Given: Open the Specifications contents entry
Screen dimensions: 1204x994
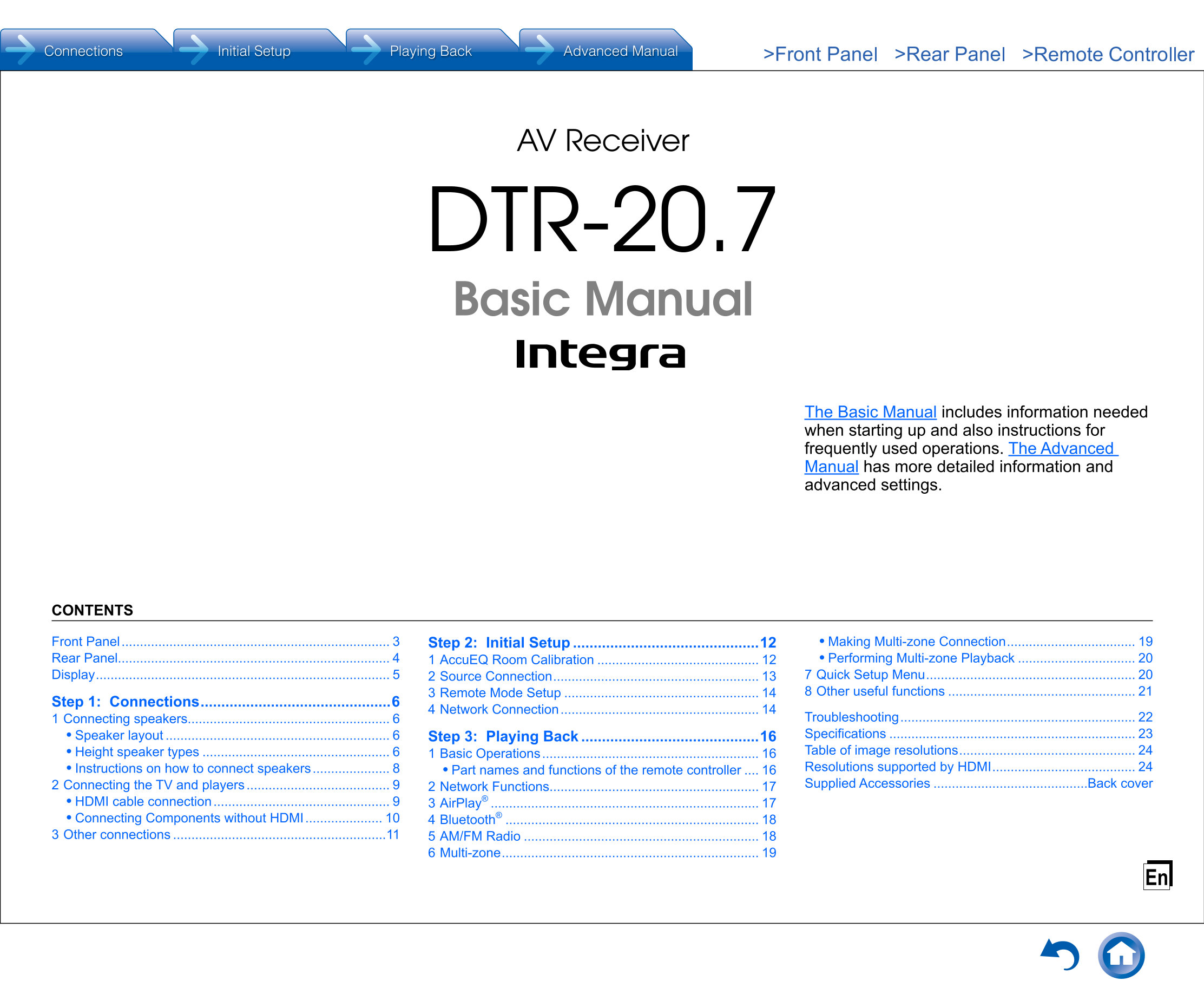Looking at the screenshot, I should click(x=845, y=734).
